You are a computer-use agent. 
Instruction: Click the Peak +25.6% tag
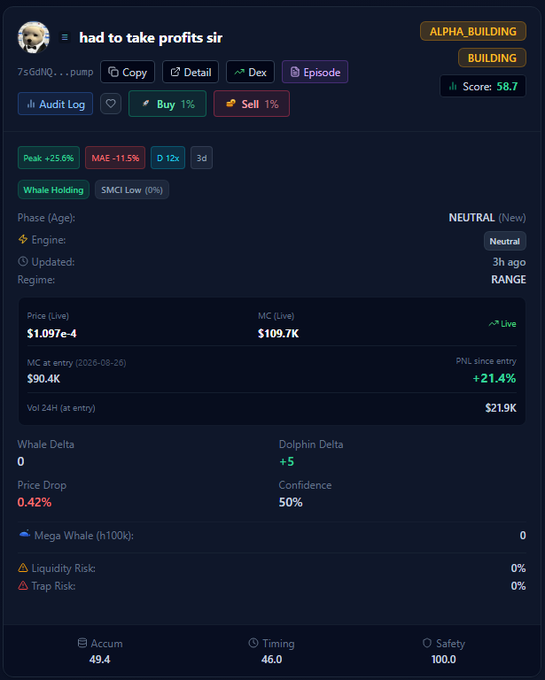pyautogui.click(x=49, y=158)
